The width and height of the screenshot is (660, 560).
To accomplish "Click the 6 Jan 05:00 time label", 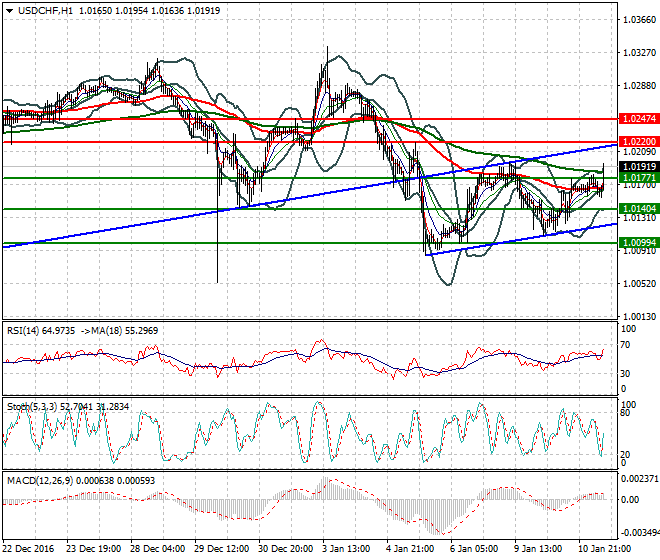I will pyautogui.click(x=474, y=549).
